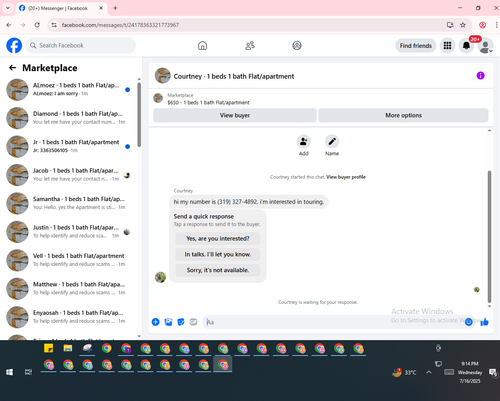Open Sticky Notes from taskbar
Viewport: 500px width, 401px height.
click(x=49, y=348)
